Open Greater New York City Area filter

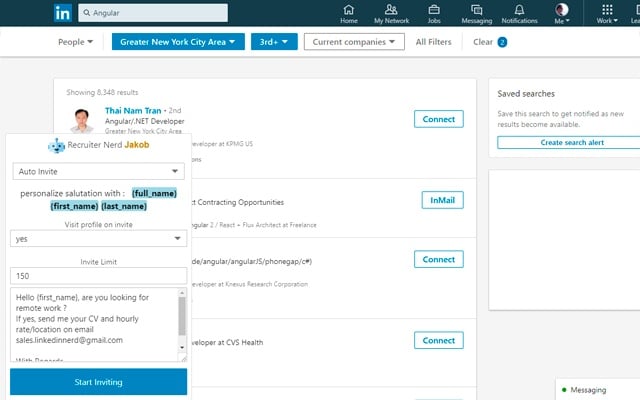(178, 42)
